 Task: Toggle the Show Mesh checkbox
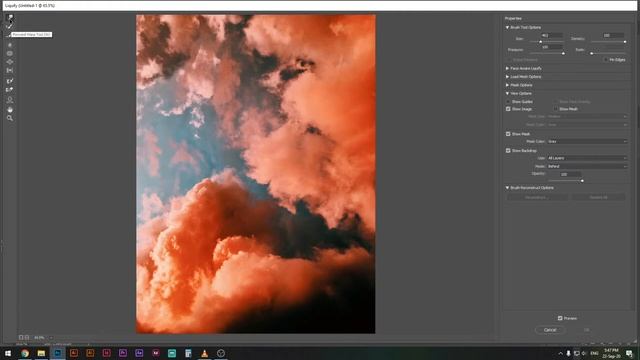(556, 109)
